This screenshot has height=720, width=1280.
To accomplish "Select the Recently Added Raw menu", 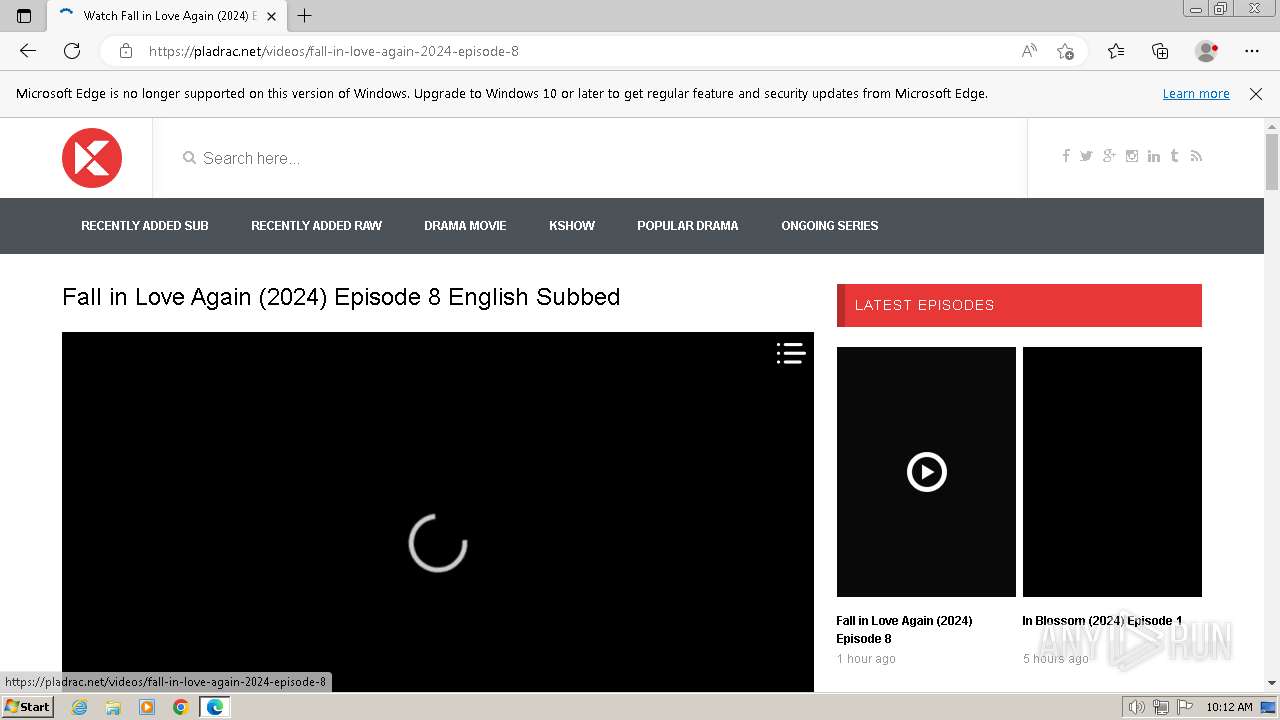I will tap(316, 226).
